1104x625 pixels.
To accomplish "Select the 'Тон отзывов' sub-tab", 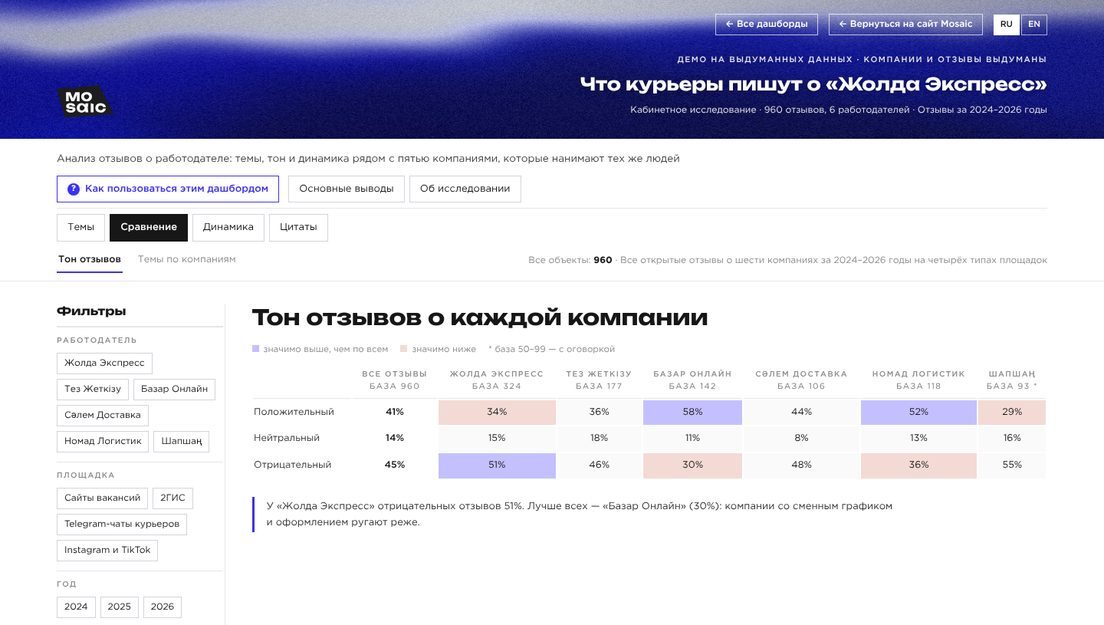I will tap(89, 260).
